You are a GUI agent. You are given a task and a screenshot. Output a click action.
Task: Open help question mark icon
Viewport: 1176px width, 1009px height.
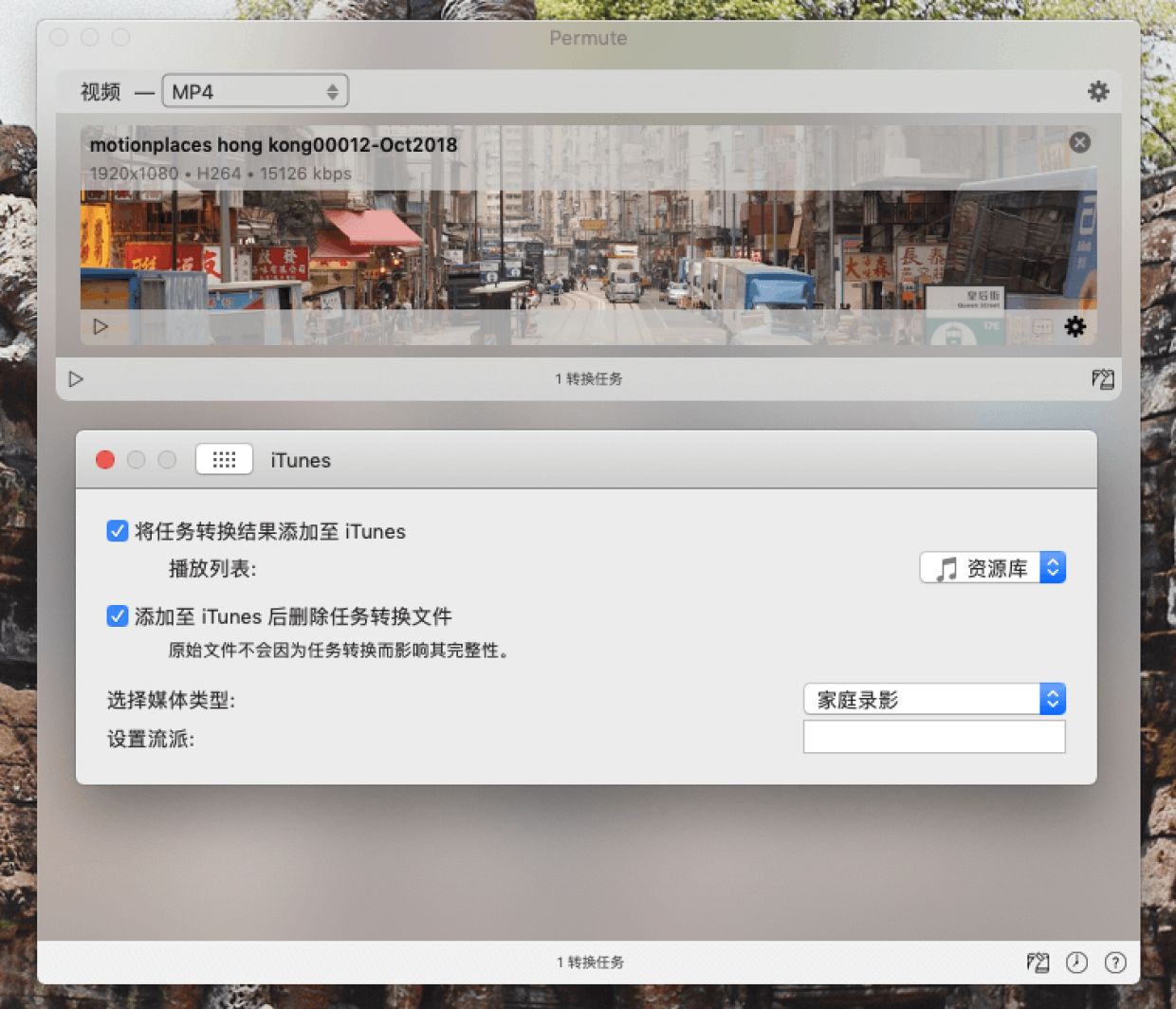(x=1115, y=963)
